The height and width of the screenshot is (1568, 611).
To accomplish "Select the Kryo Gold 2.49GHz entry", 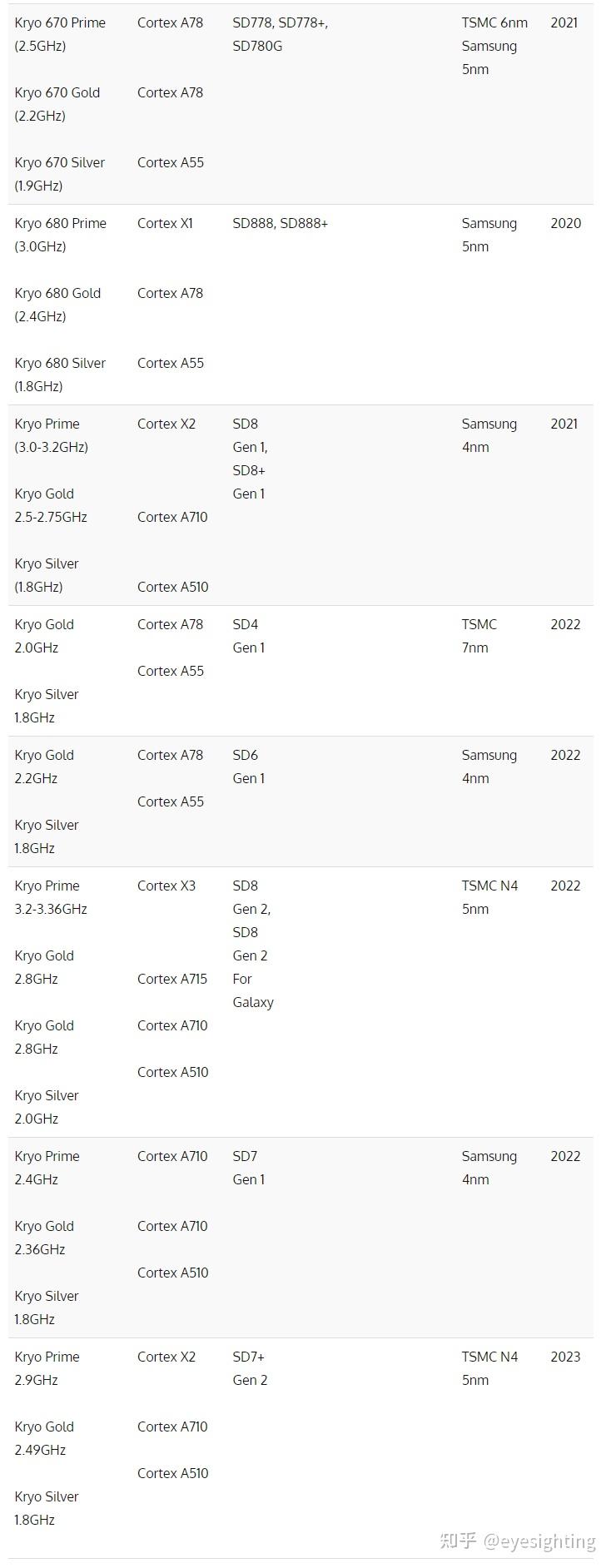I will coord(44,1438).
